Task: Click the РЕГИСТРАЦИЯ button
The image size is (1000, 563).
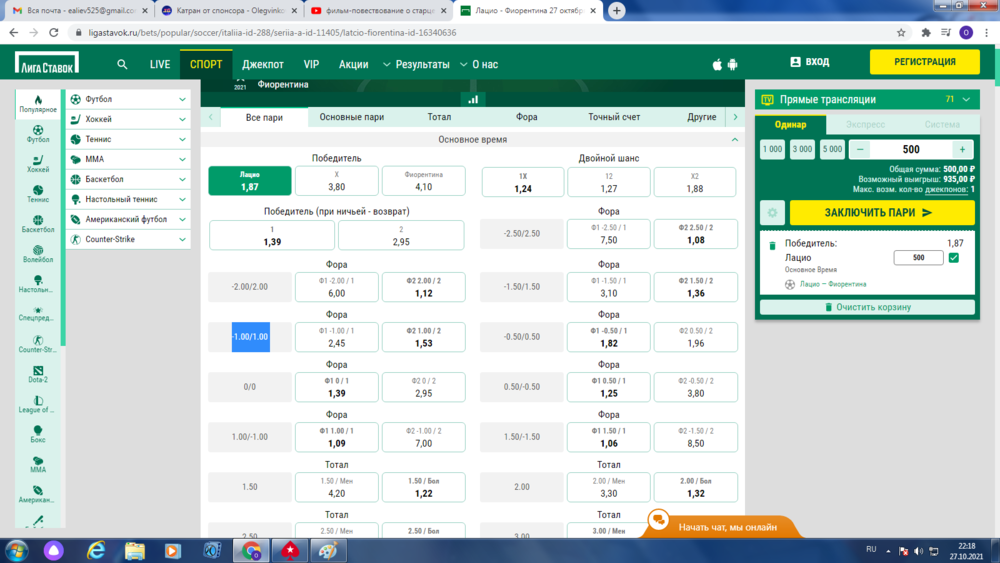Action: 925,62
